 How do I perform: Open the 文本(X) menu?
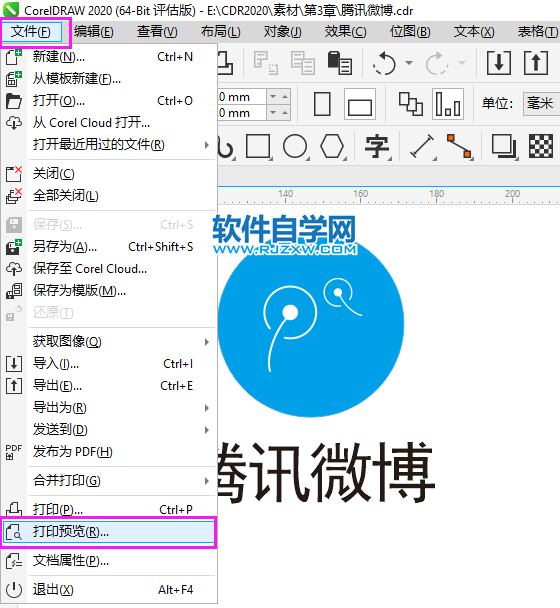pyautogui.click(x=474, y=31)
